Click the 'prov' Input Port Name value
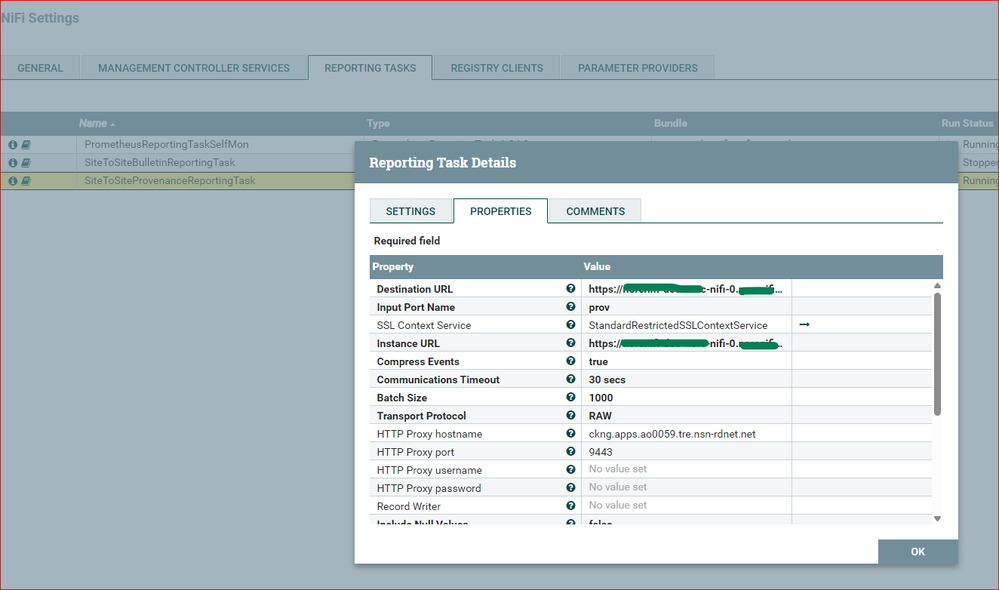 [599, 307]
